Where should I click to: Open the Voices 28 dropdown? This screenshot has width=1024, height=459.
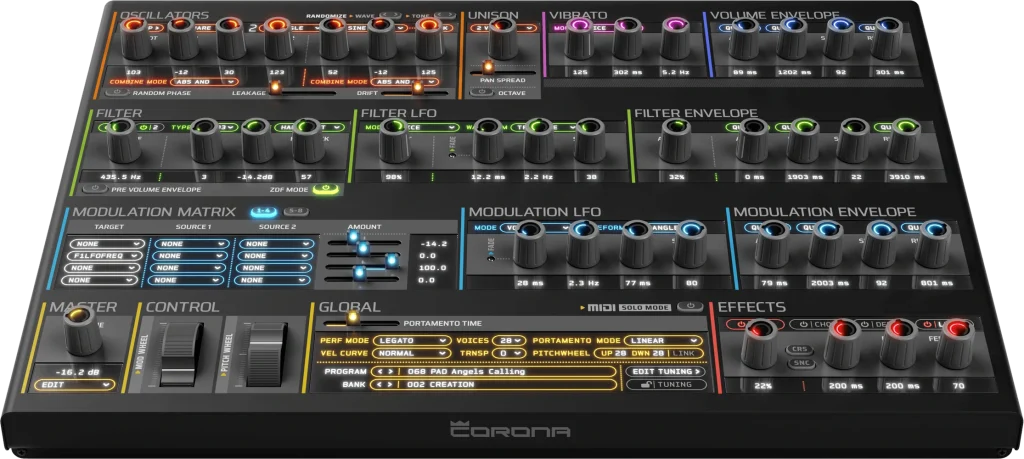pos(509,340)
